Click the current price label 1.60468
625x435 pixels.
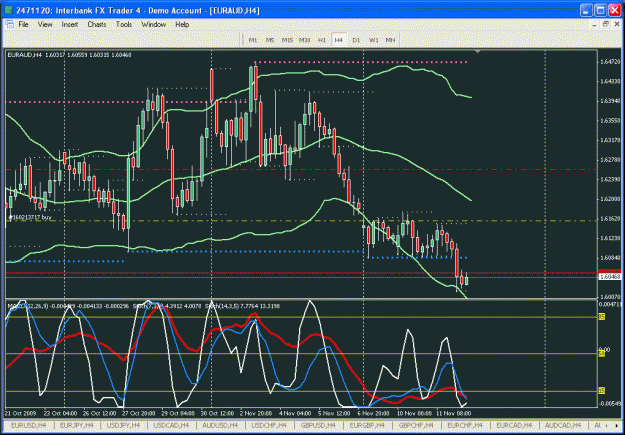(x=609, y=277)
